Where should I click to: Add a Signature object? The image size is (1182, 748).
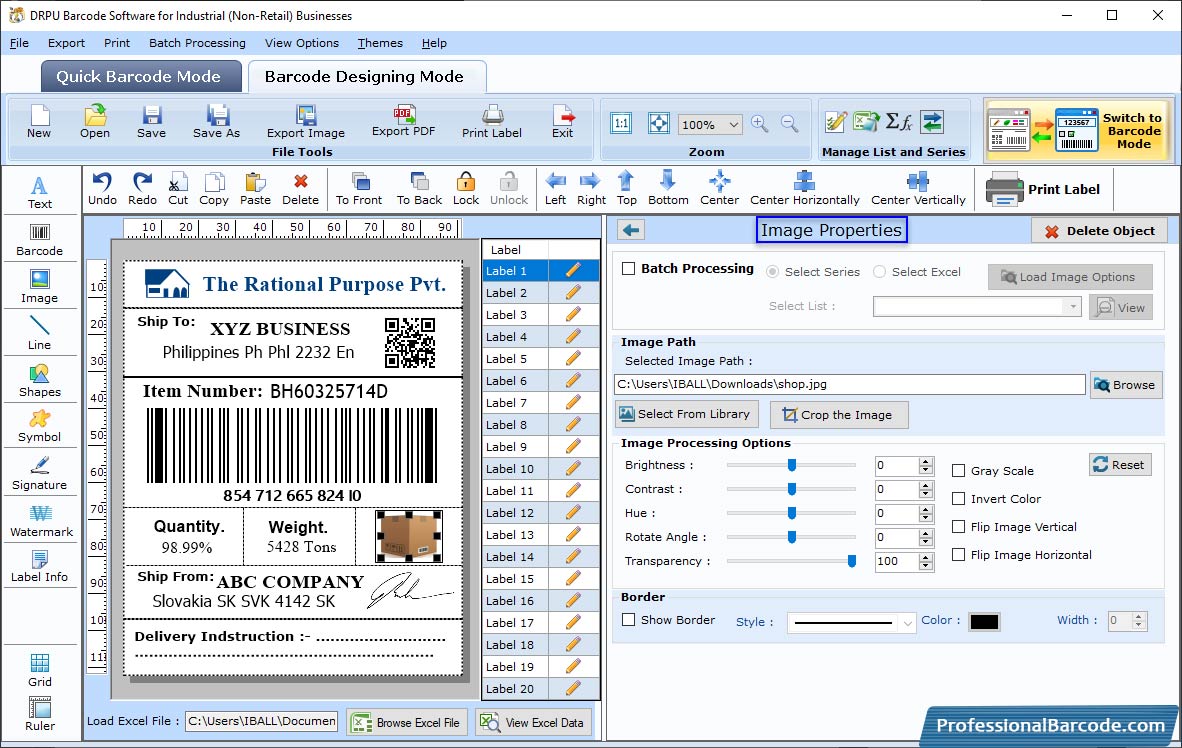click(x=39, y=474)
